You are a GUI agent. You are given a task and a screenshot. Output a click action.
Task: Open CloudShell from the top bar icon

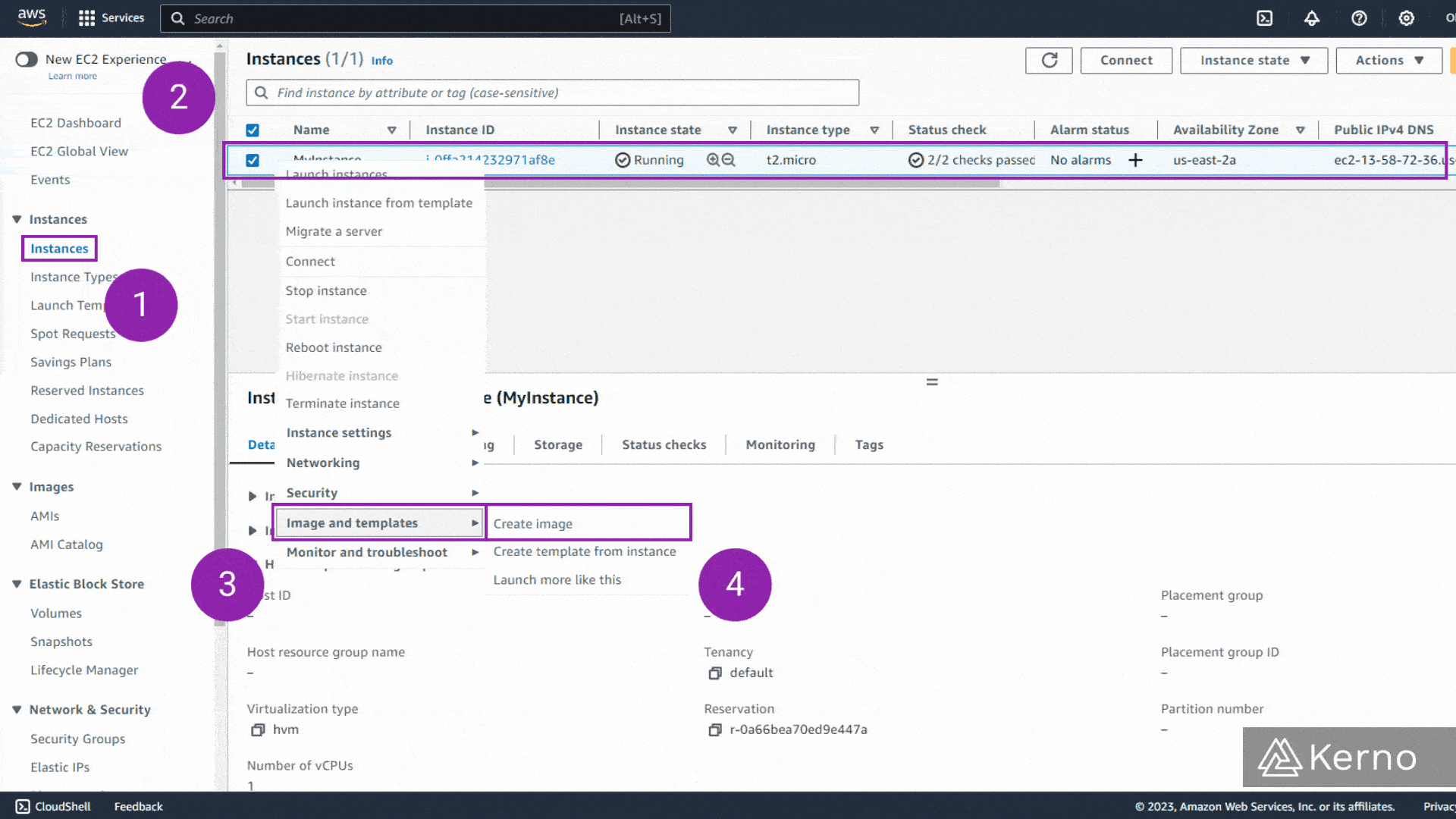tap(1264, 18)
